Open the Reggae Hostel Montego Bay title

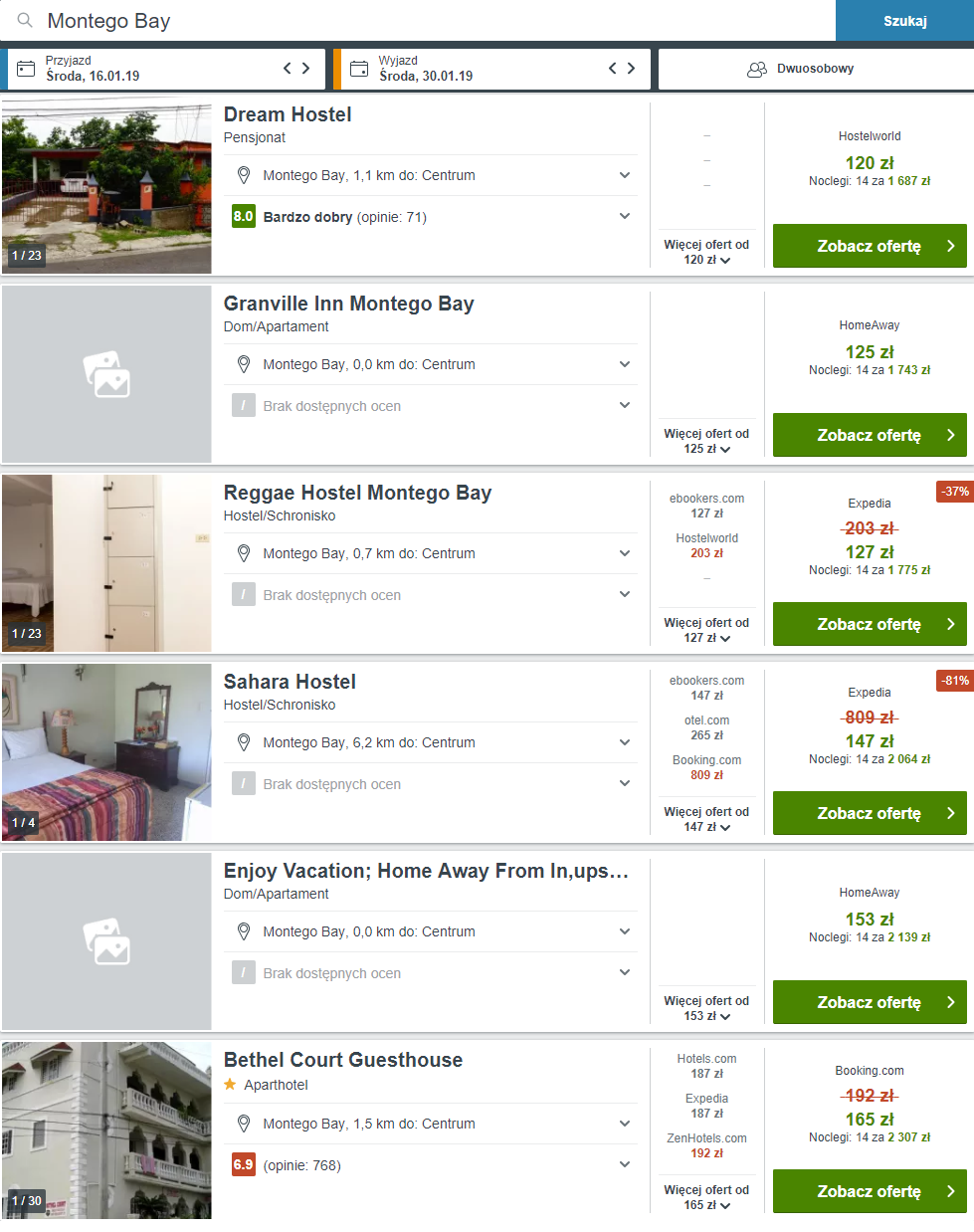click(357, 493)
